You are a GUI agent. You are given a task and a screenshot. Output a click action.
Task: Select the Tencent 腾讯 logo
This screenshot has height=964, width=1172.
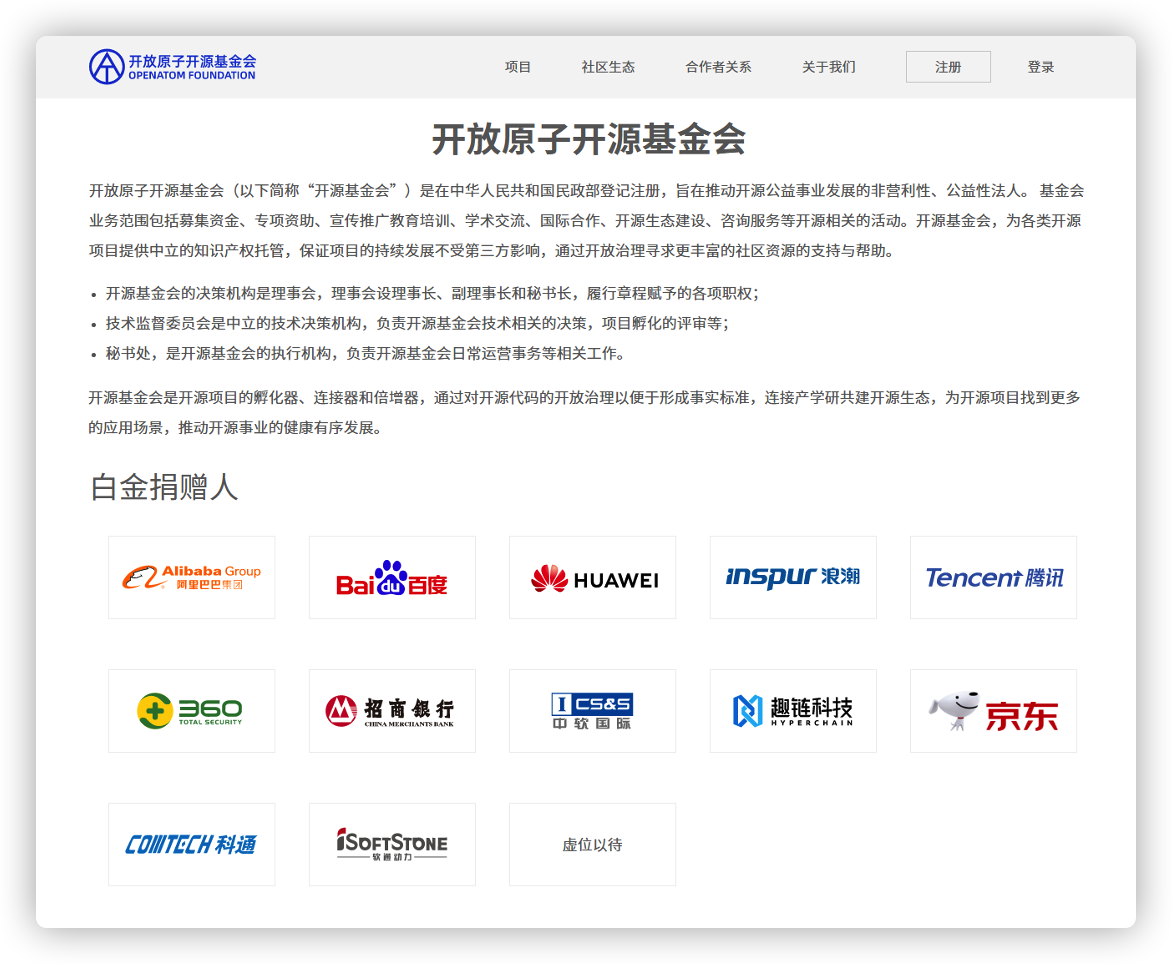click(x=992, y=577)
